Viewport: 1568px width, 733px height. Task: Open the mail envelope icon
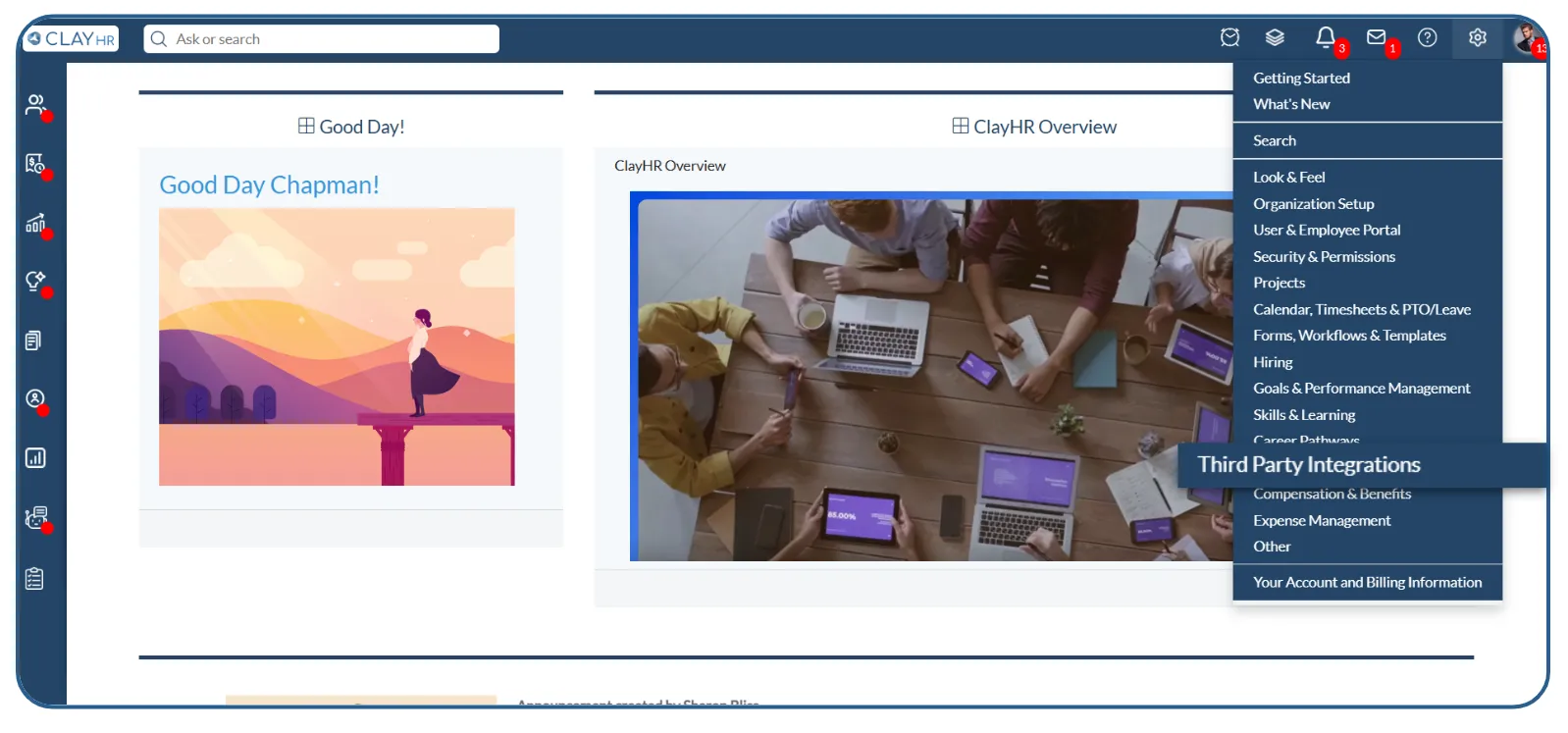tap(1377, 37)
